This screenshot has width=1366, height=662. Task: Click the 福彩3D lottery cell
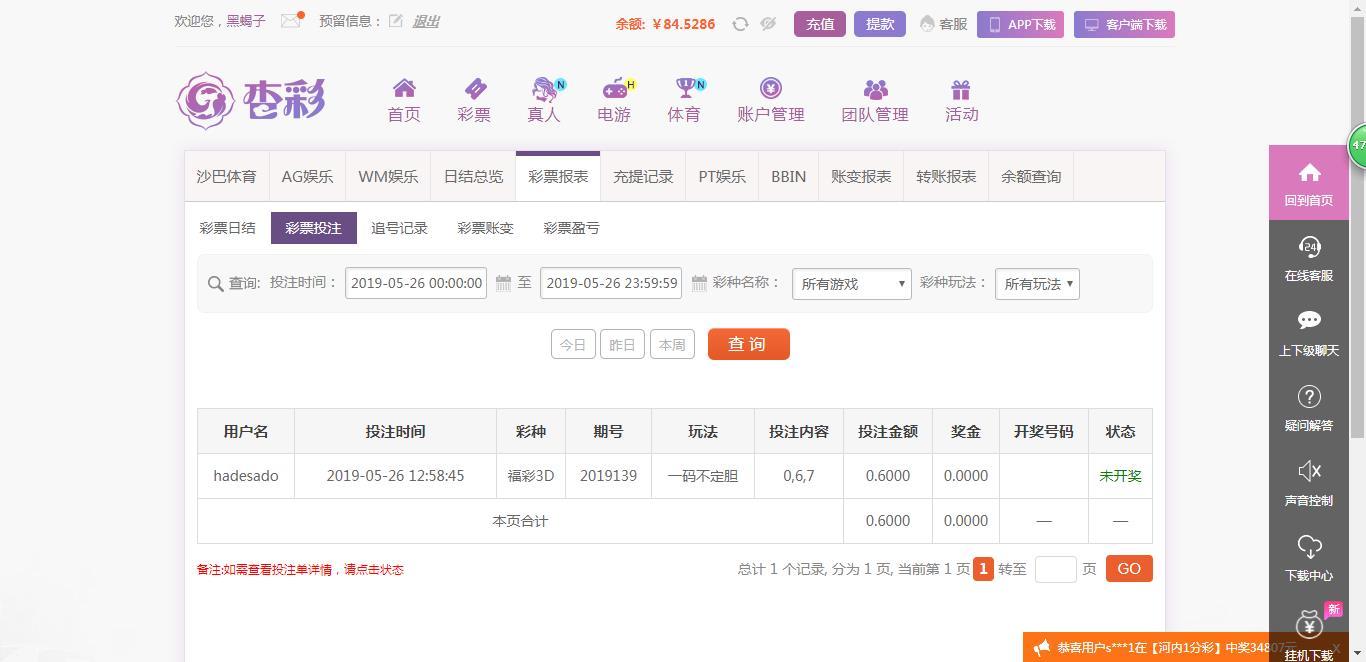(x=531, y=476)
